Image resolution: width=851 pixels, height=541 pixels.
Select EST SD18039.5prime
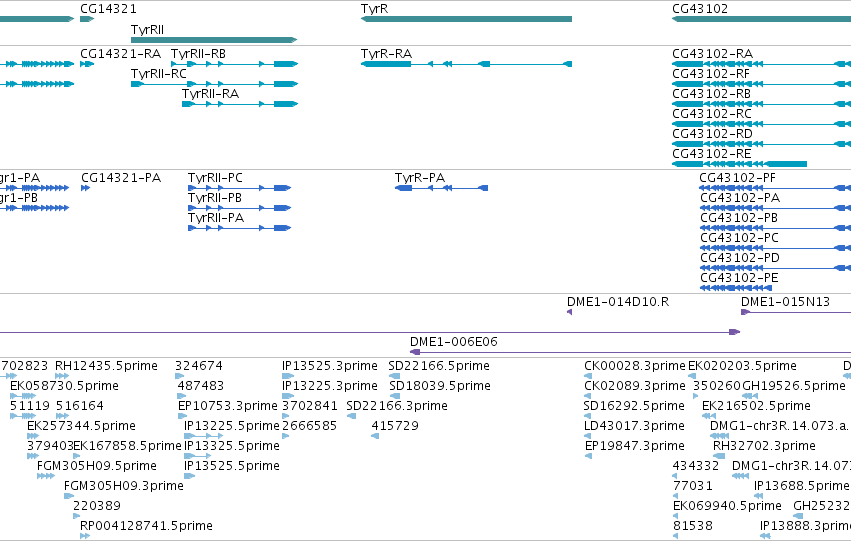(440, 386)
